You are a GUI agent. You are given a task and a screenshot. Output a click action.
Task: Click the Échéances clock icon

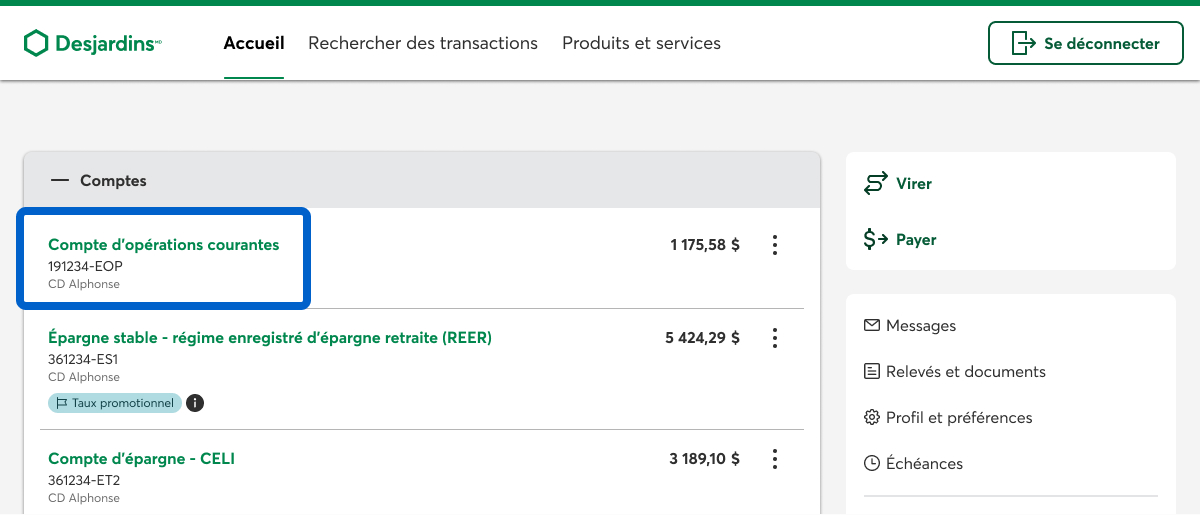coord(872,464)
